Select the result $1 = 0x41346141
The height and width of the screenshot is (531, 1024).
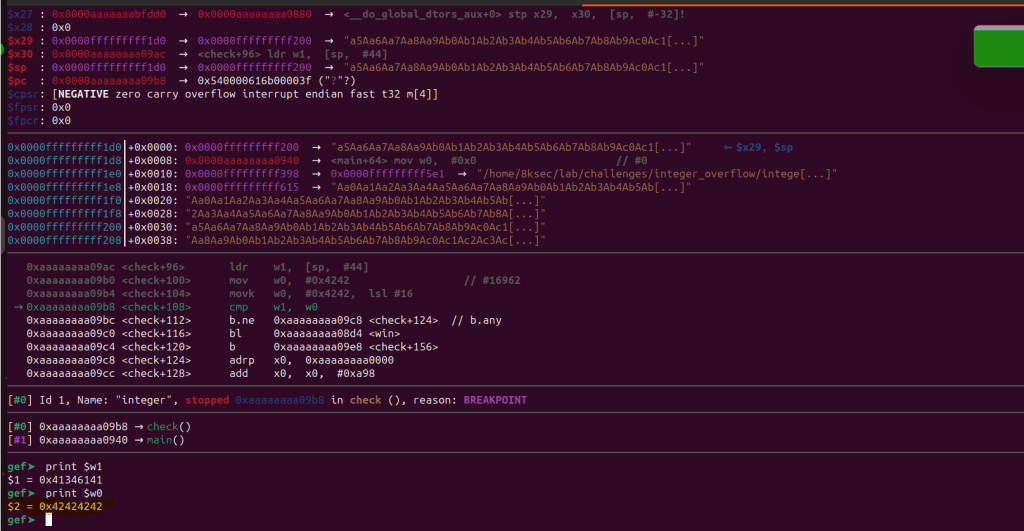tap(55, 480)
